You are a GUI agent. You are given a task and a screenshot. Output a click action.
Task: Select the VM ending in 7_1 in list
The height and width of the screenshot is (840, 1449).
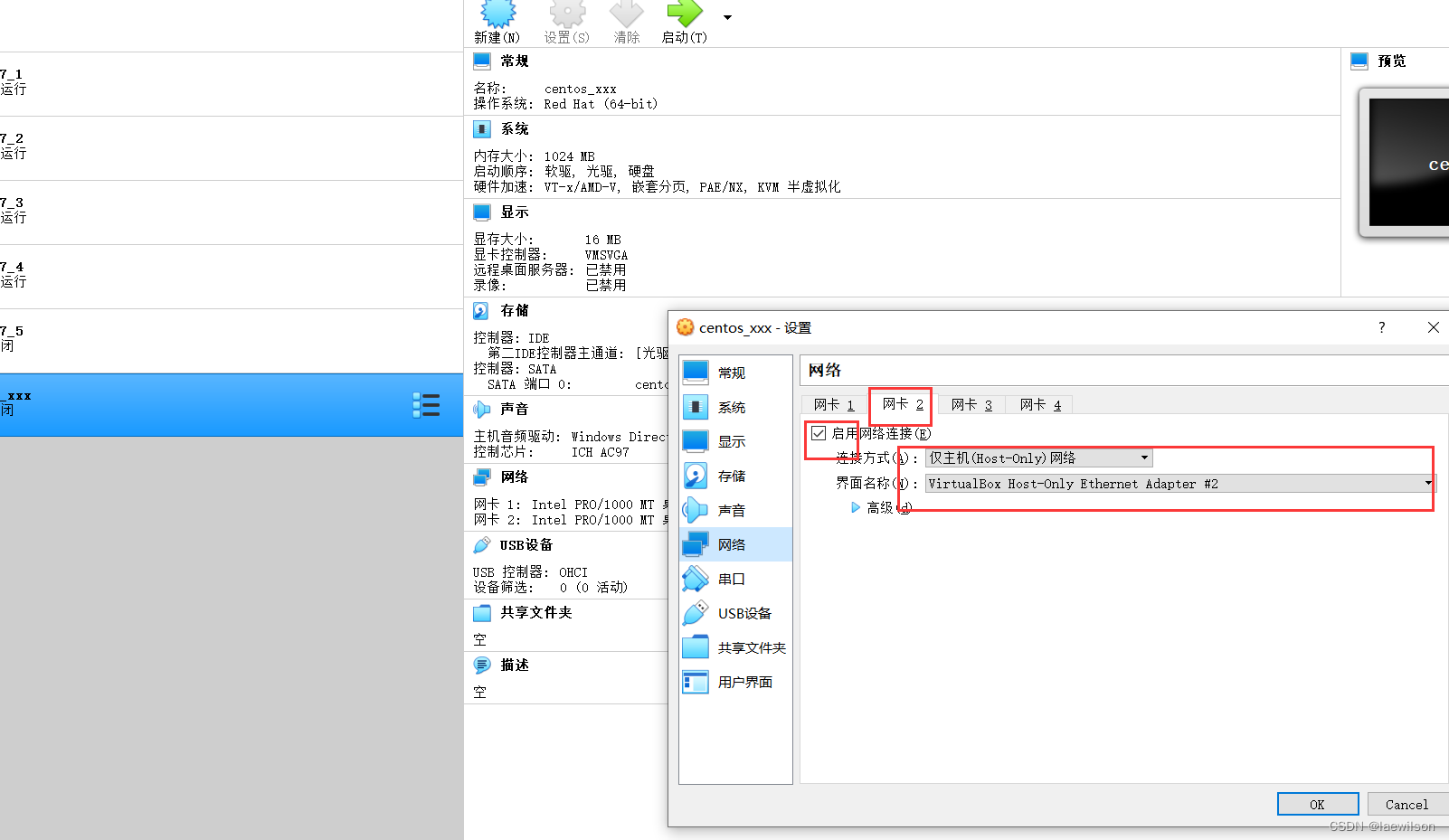[x=232, y=83]
